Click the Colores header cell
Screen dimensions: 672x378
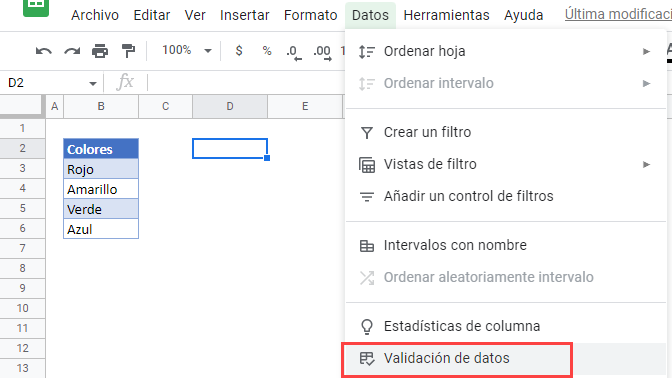click(101, 149)
